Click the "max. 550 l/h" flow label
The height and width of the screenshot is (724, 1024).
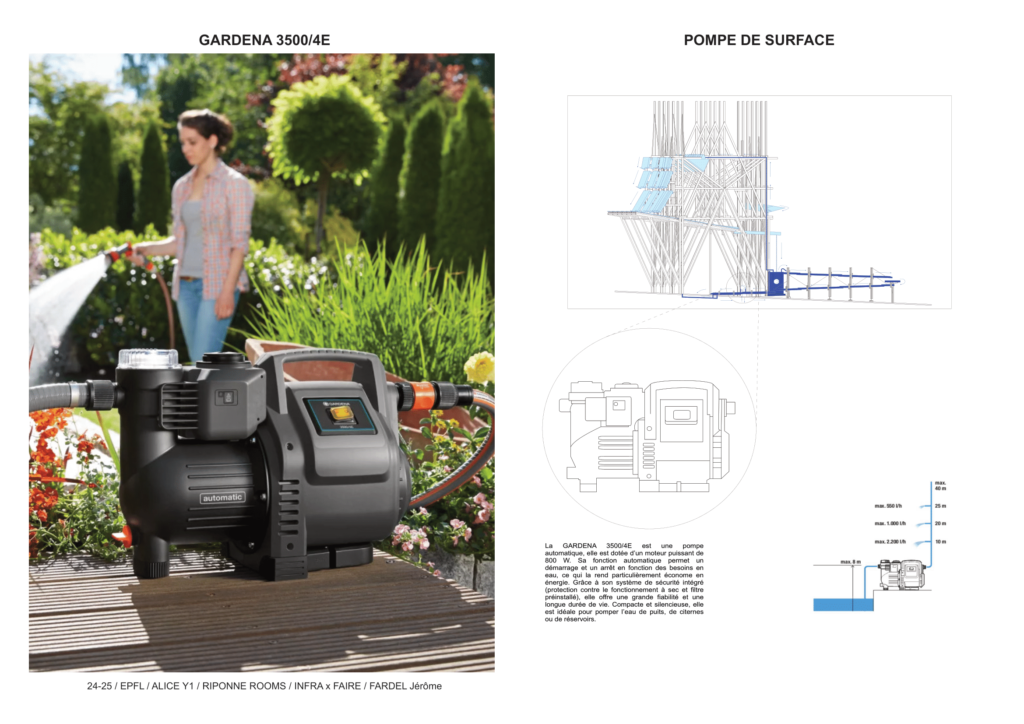coord(888,506)
